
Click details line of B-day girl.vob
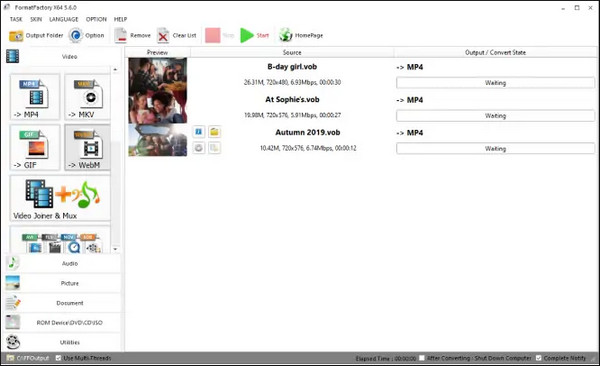[292, 82]
